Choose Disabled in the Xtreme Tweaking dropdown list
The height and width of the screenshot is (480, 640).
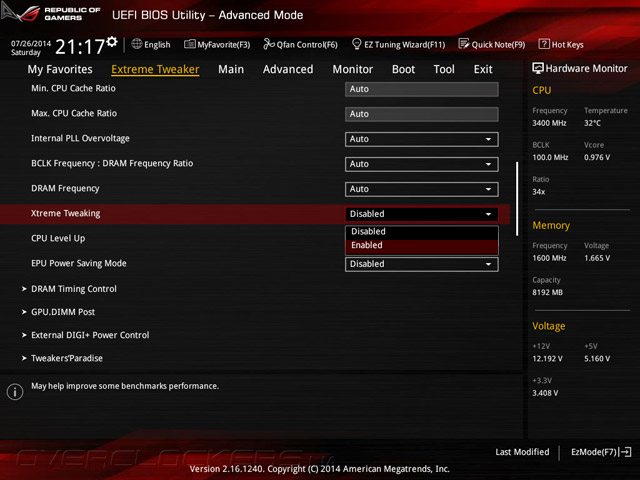pos(422,231)
